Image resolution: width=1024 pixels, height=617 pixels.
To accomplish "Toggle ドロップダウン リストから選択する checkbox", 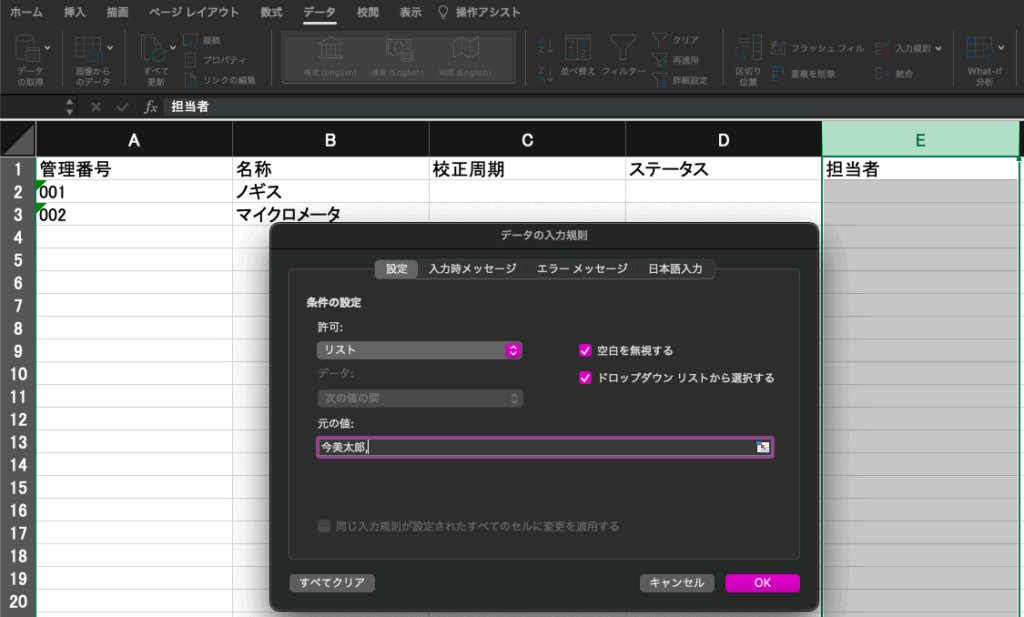I will point(585,378).
